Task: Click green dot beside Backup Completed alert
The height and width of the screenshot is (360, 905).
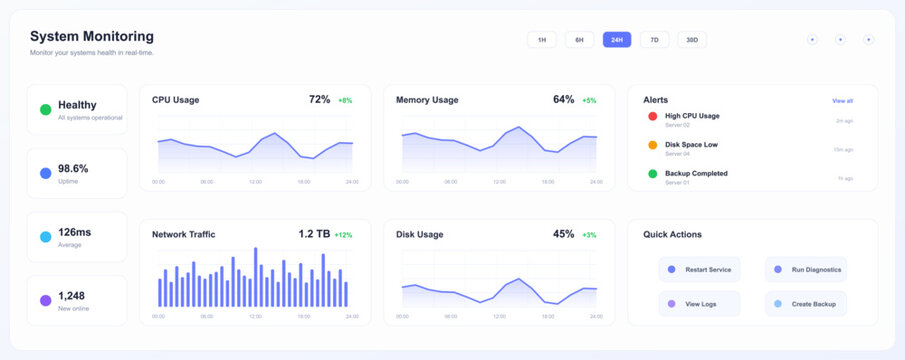Action: pos(653,174)
